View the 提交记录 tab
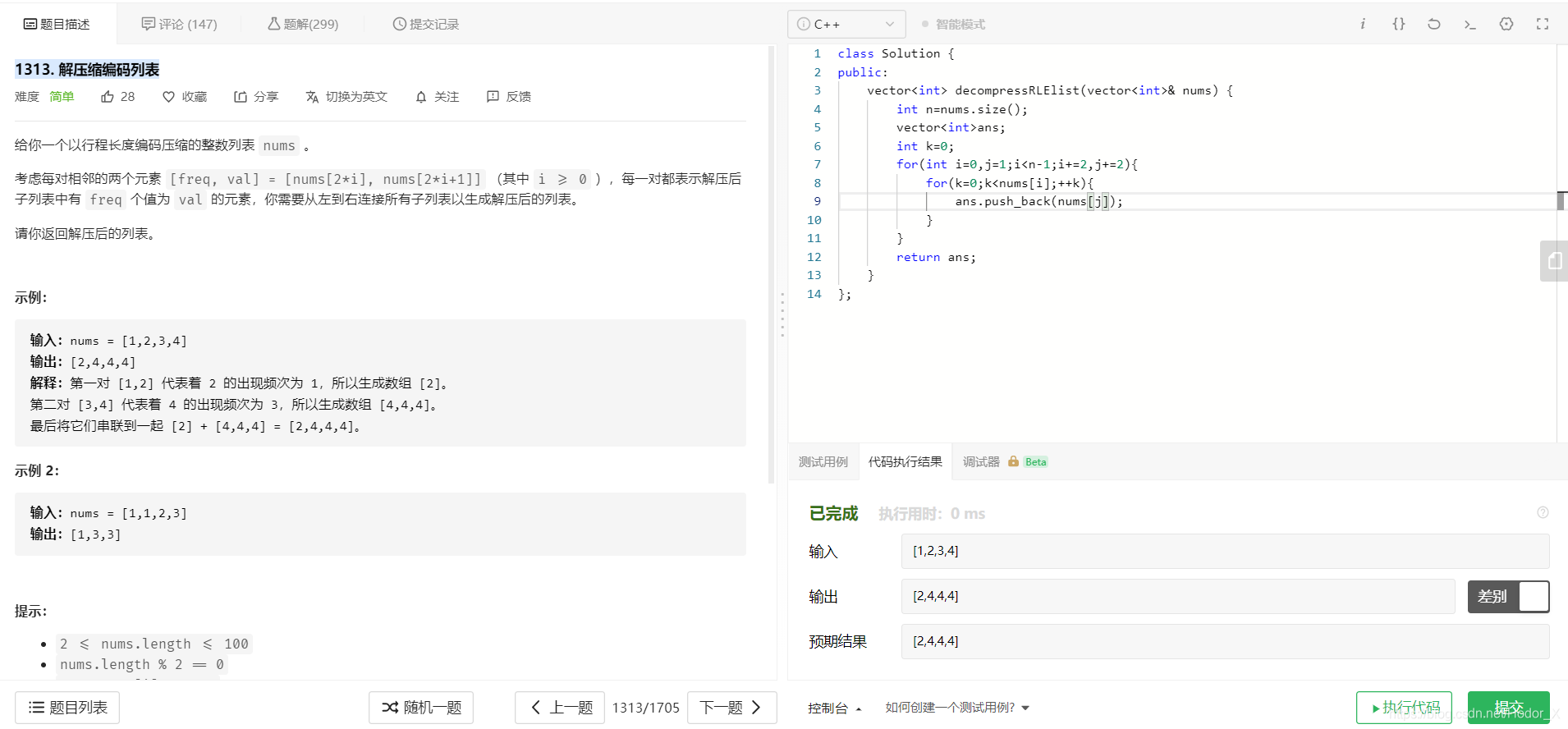Viewport: 1568px width, 729px height. [425, 25]
